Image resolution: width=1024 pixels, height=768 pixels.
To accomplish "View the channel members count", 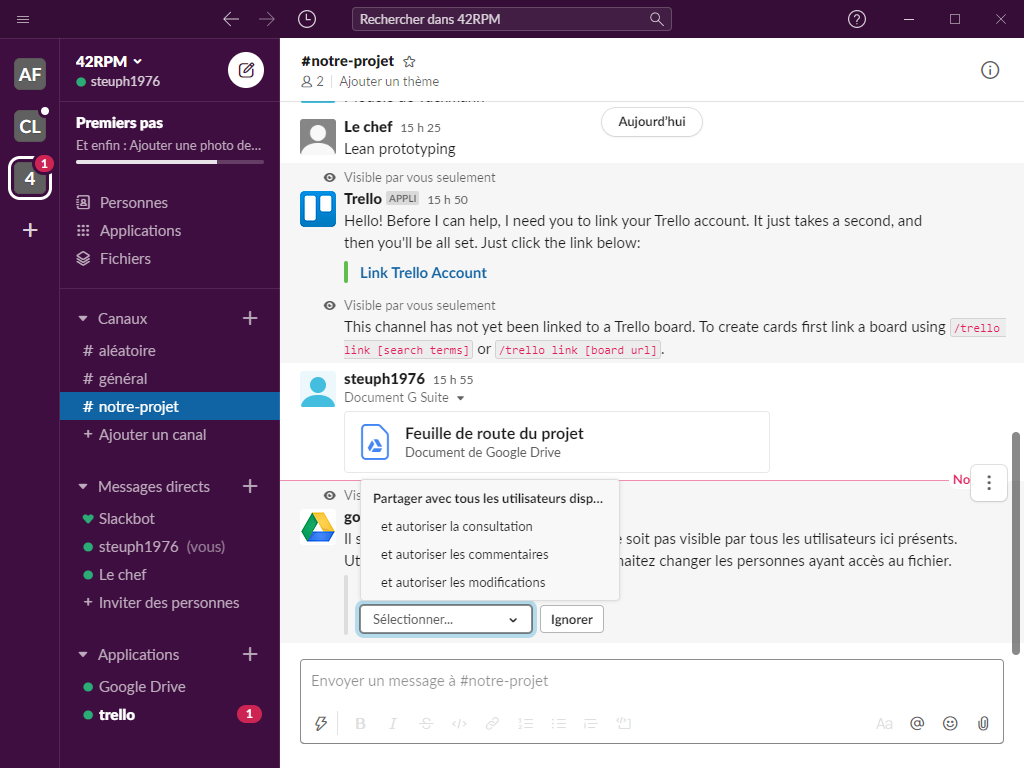I will point(312,82).
